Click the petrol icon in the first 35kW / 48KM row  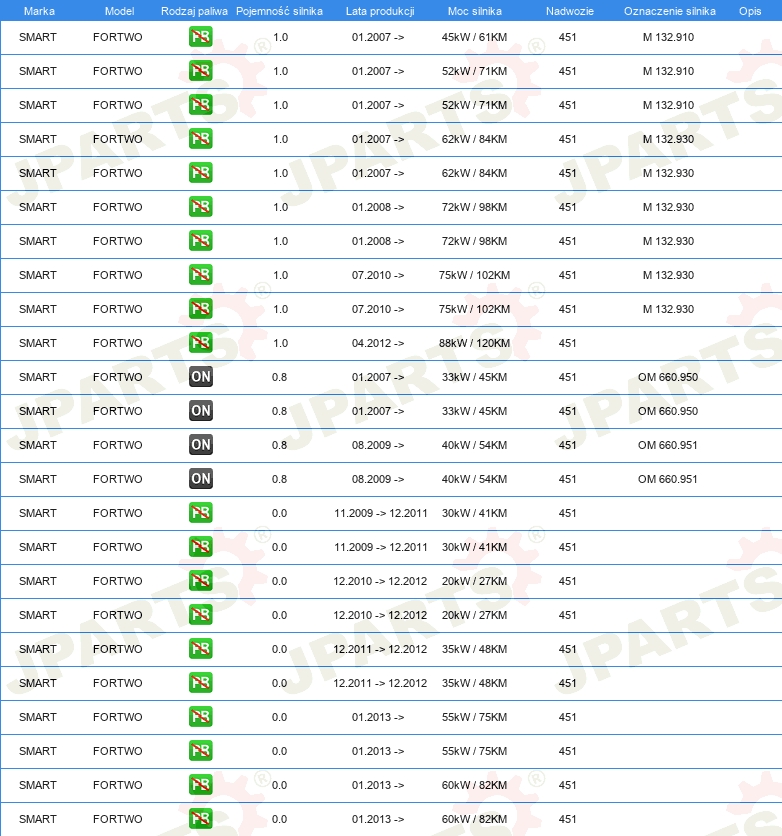pos(200,649)
